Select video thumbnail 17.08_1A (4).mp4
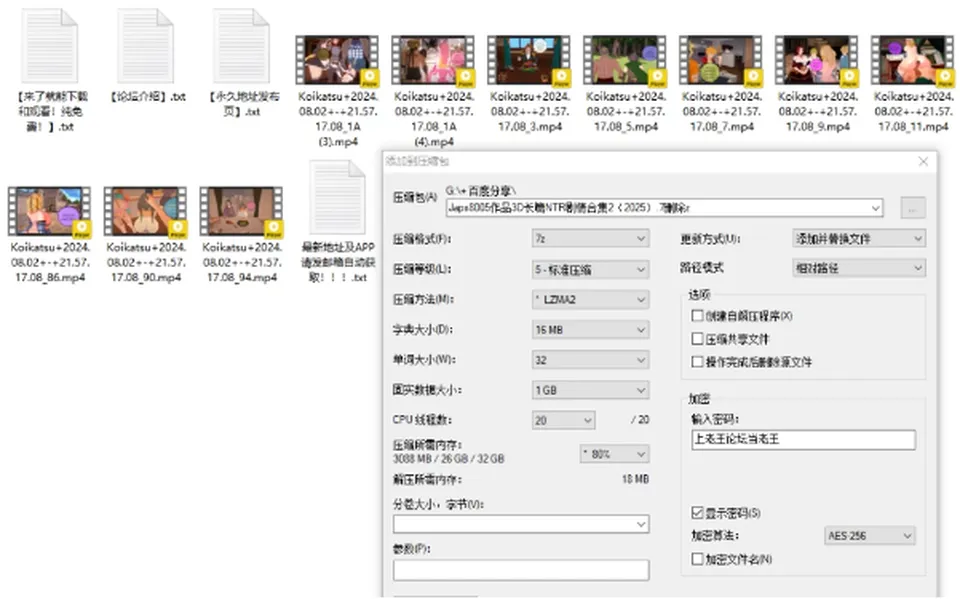Viewport: 960px width, 599px height. 433,59
